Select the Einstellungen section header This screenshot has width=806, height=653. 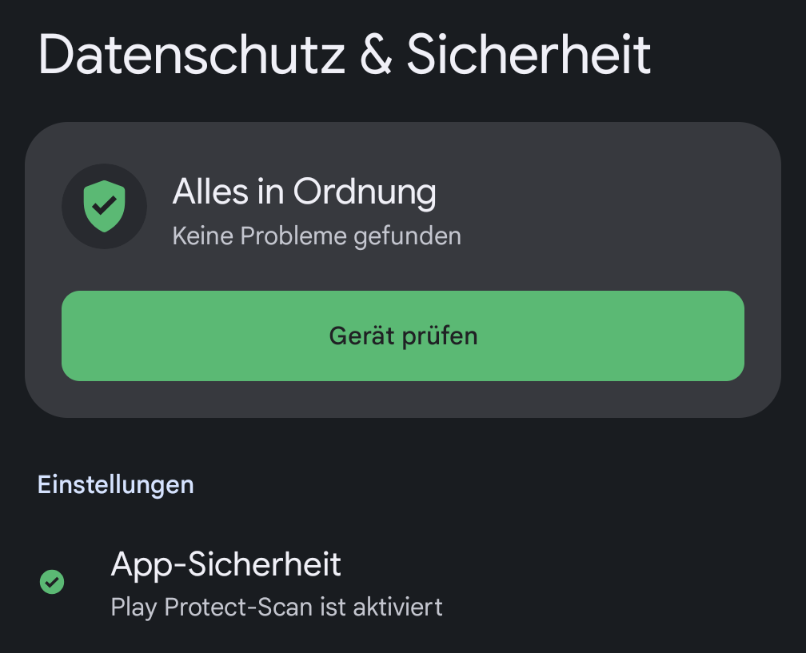click(116, 485)
